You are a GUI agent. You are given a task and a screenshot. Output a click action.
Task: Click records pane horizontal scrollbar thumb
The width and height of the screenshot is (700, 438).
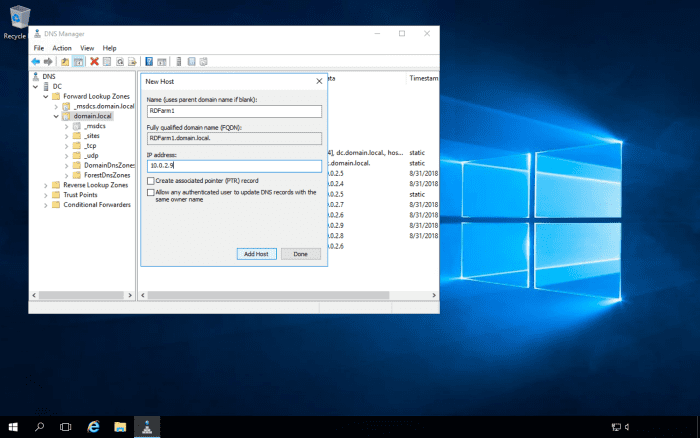[268, 295]
